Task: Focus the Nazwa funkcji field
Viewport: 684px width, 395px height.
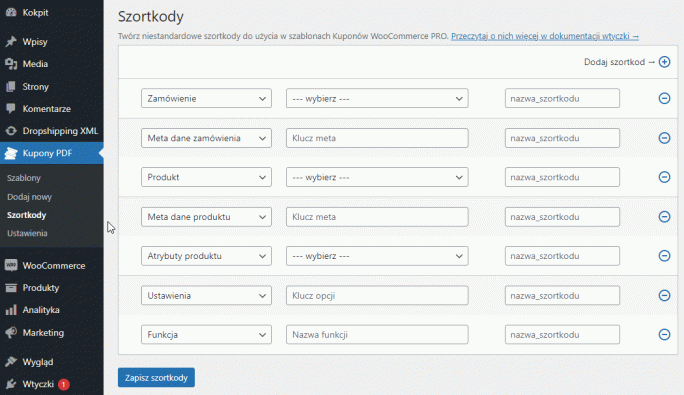Action: [377, 334]
